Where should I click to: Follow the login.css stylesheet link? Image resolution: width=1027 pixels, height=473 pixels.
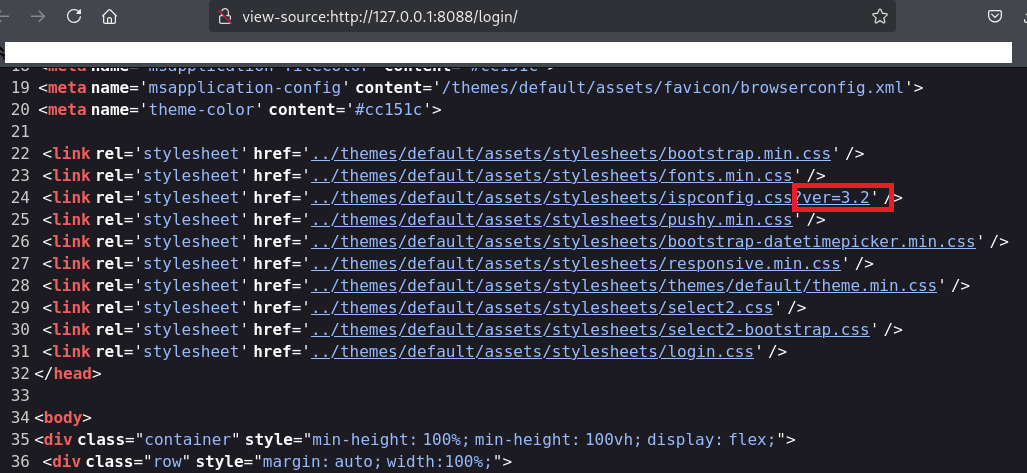coord(535,352)
